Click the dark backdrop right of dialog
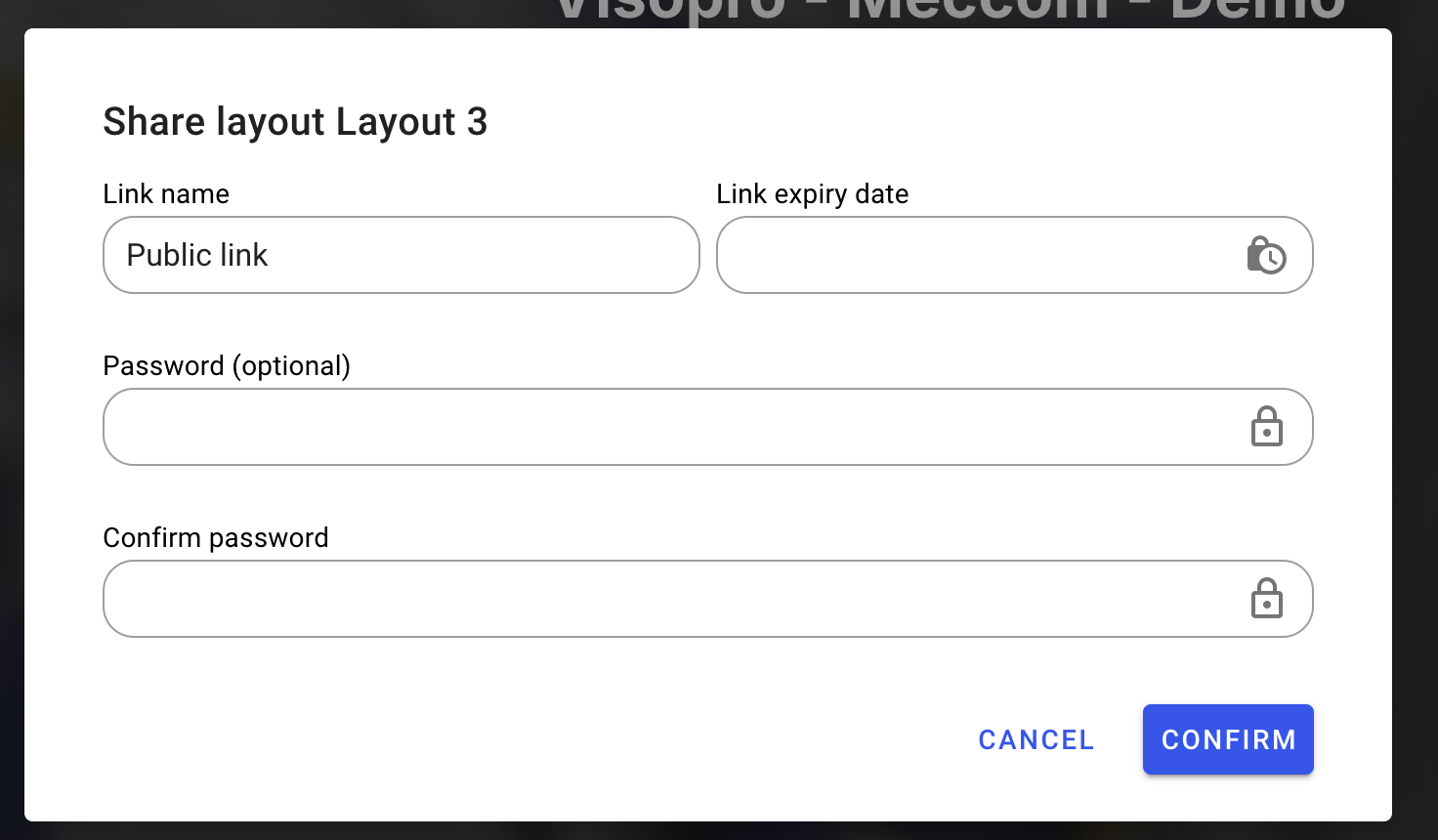The height and width of the screenshot is (840, 1438). (x=1416, y=420)
